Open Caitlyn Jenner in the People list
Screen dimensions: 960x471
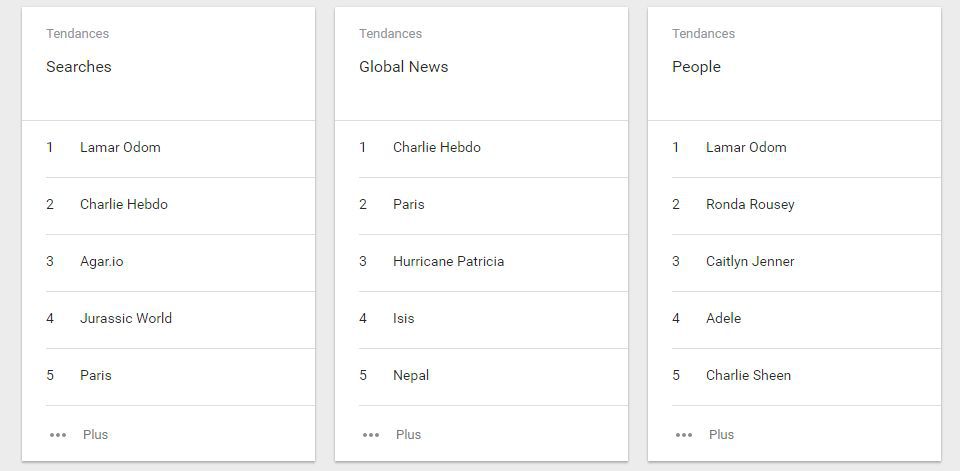coord(750,262)
